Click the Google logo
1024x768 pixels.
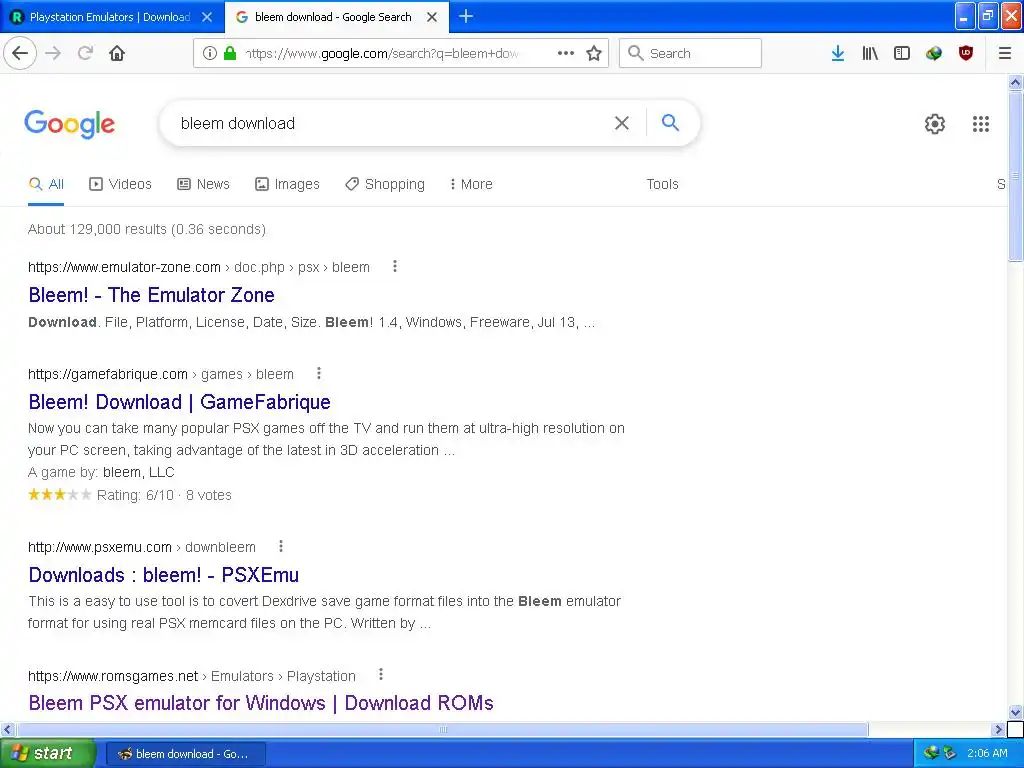point(70,123)
